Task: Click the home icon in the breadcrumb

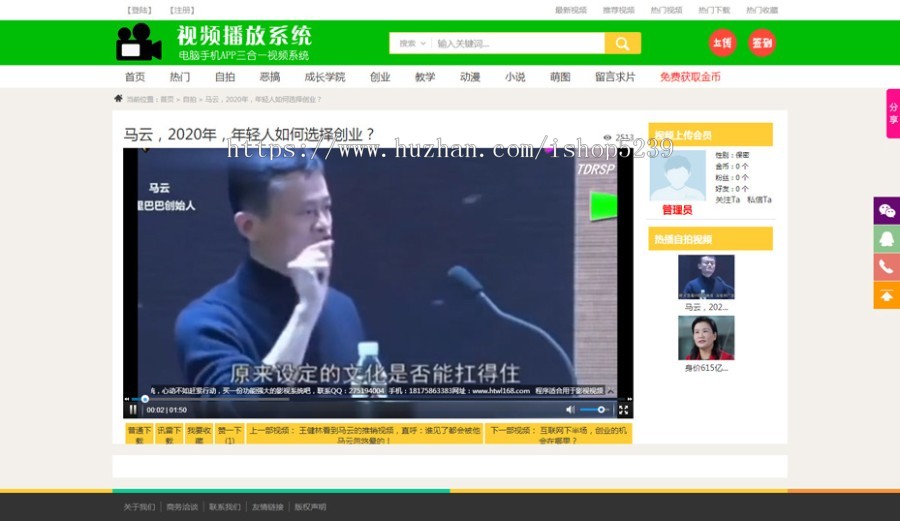Action: tap(118, 99)
